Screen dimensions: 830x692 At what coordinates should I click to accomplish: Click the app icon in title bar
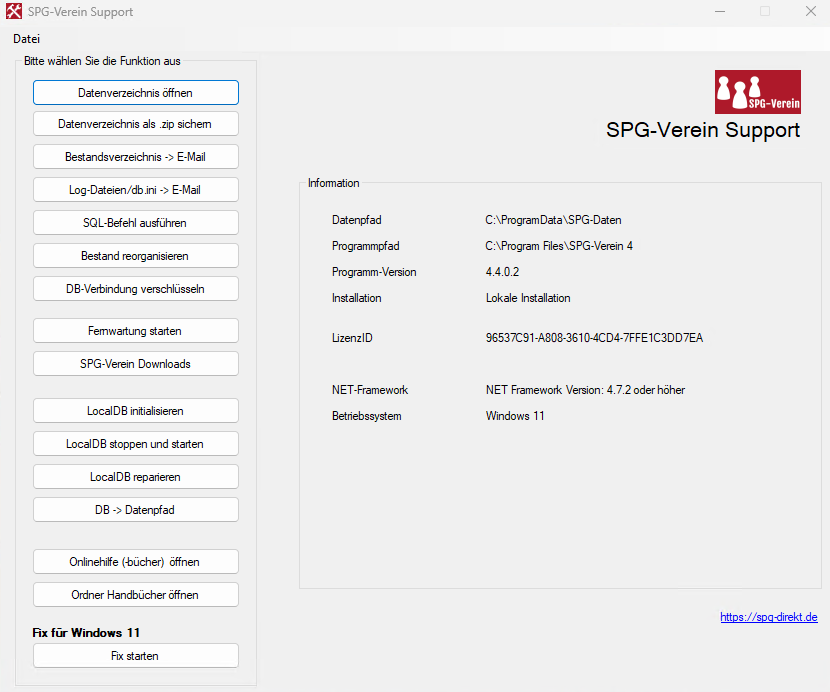point(14,12)
